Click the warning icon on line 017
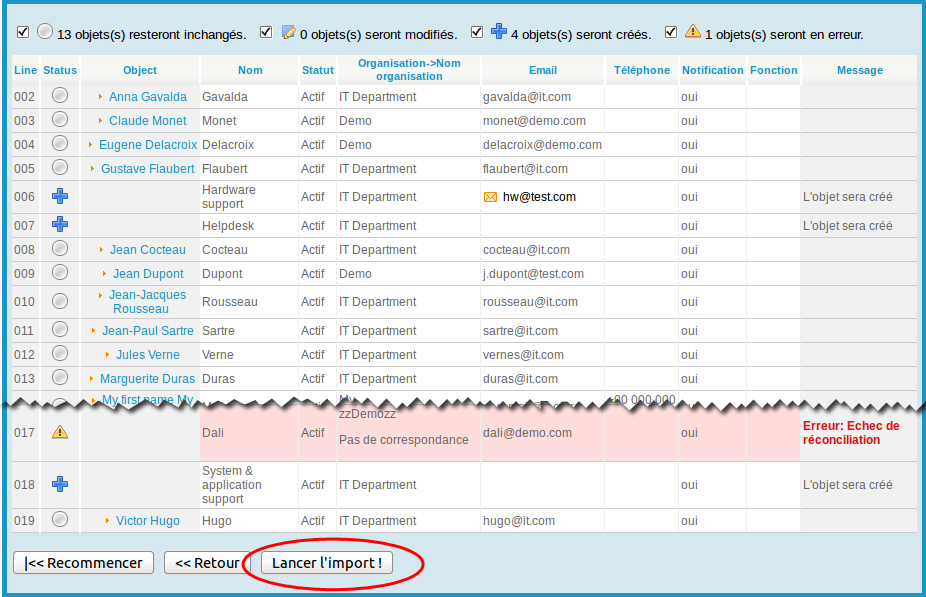The width and height of the screenshot is (926, 597). point(60,432)
